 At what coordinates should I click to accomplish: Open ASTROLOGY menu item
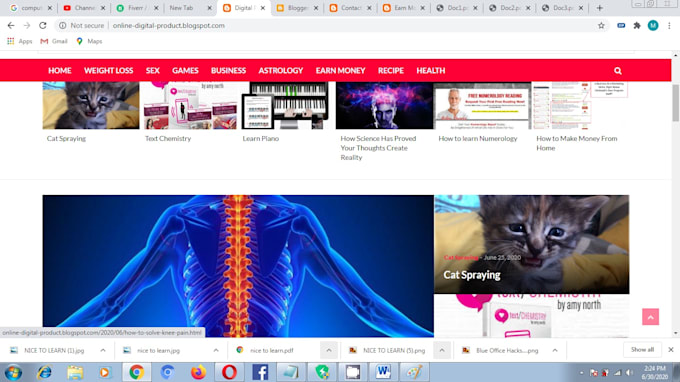pos(281,71)
